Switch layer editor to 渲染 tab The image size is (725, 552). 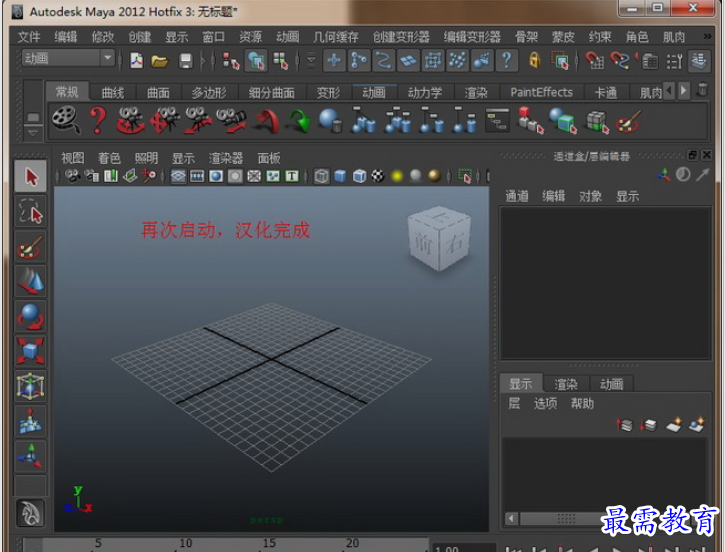tap(566, 384)
